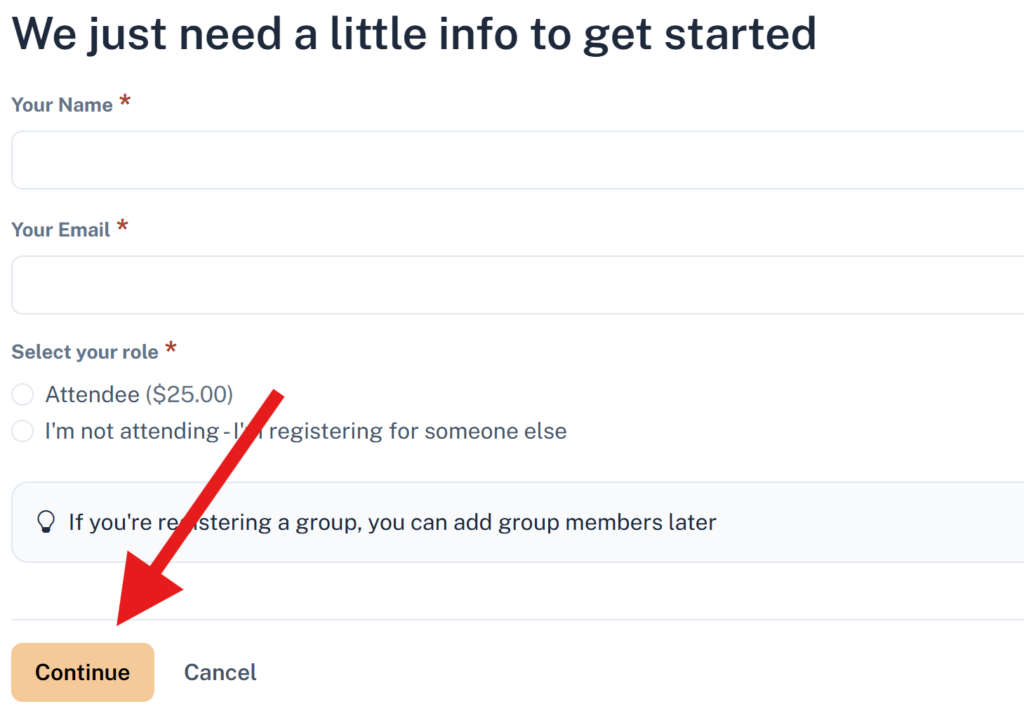The width and height of the screenshot is (1024, 718).
Task: Click the required asterisk beside Your Email
Action: (122, 224)
